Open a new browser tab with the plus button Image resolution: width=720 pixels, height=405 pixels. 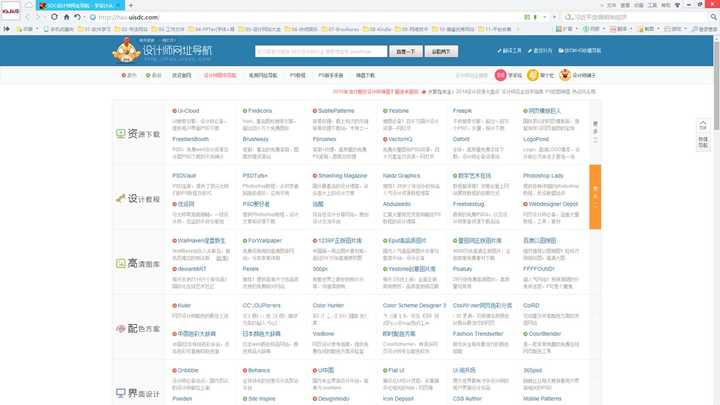(131, 6)
